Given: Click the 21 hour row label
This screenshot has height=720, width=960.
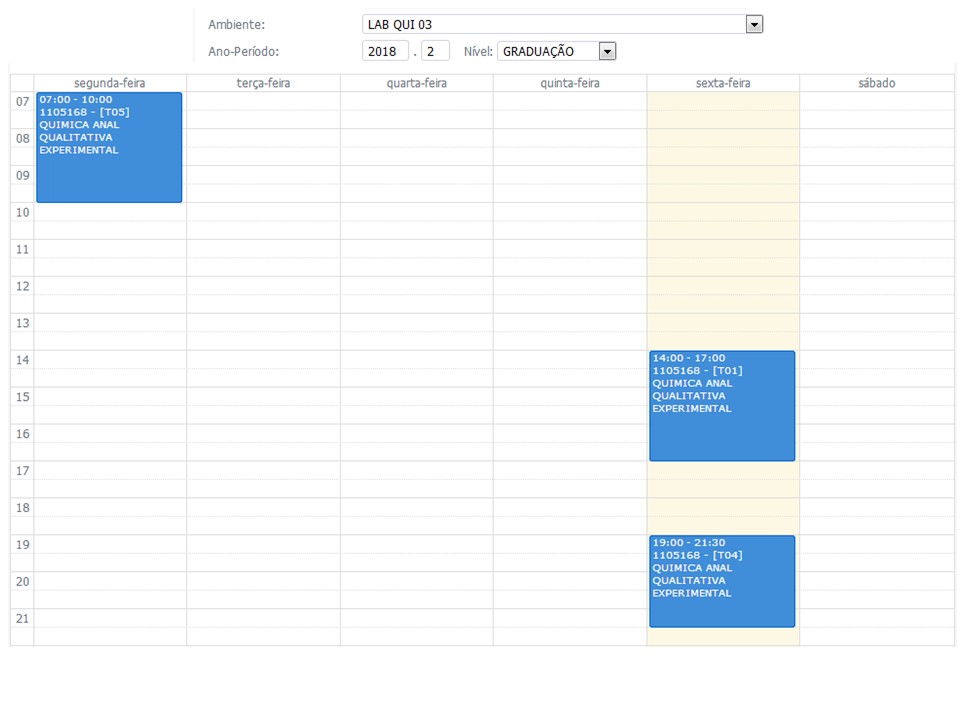Looking at the screenshot, I should (x=22, y=619).
